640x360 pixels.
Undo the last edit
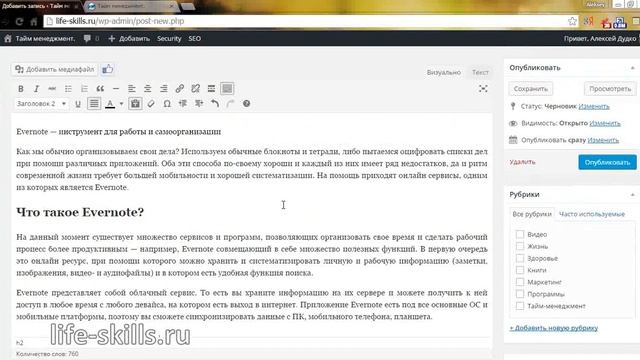[215, 104]
